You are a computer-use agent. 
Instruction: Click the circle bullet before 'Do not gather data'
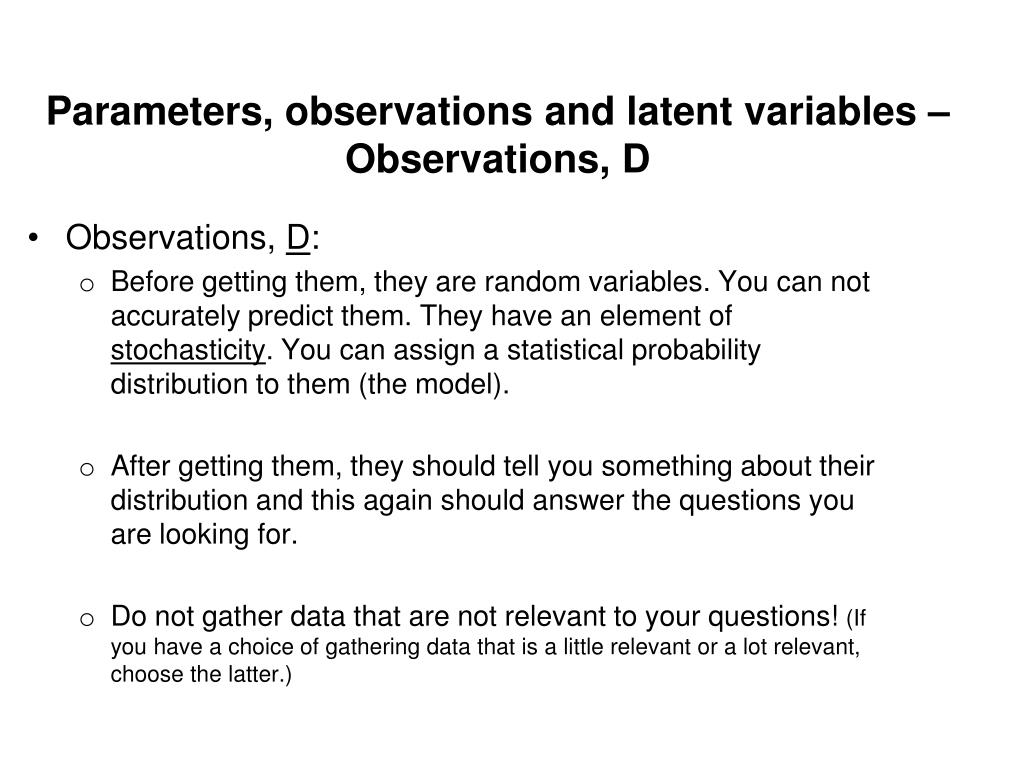[87, 619]
